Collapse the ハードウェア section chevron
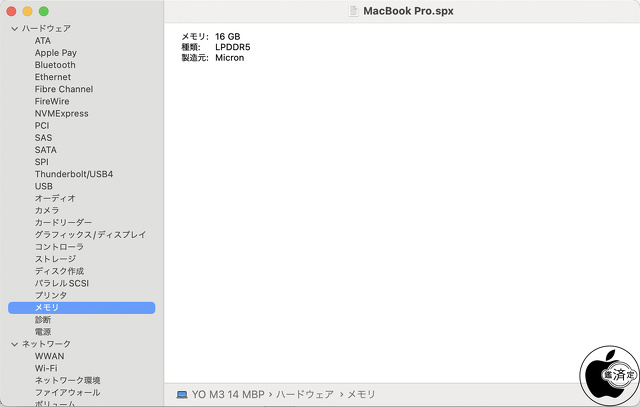 [15, 29]
